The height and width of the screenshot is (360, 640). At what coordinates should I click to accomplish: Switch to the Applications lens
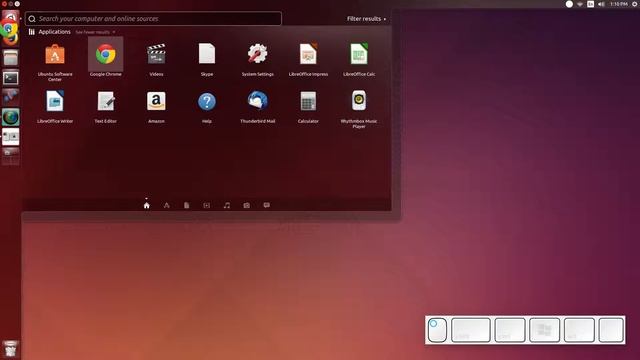click(167, 205)
